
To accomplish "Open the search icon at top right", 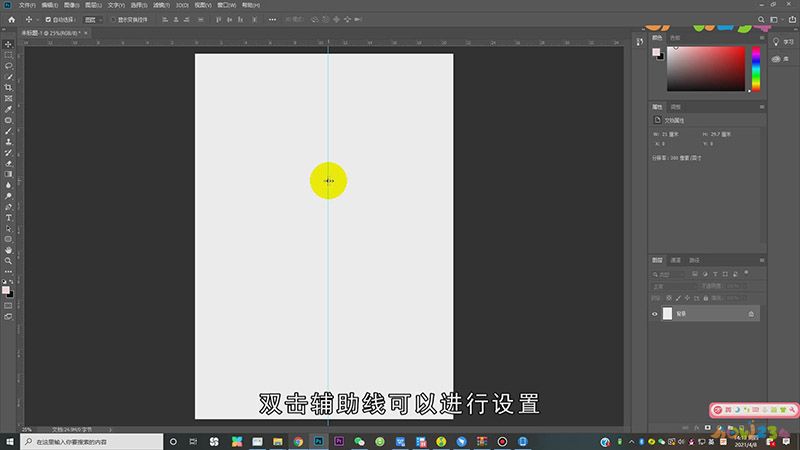I will point(761,19).
